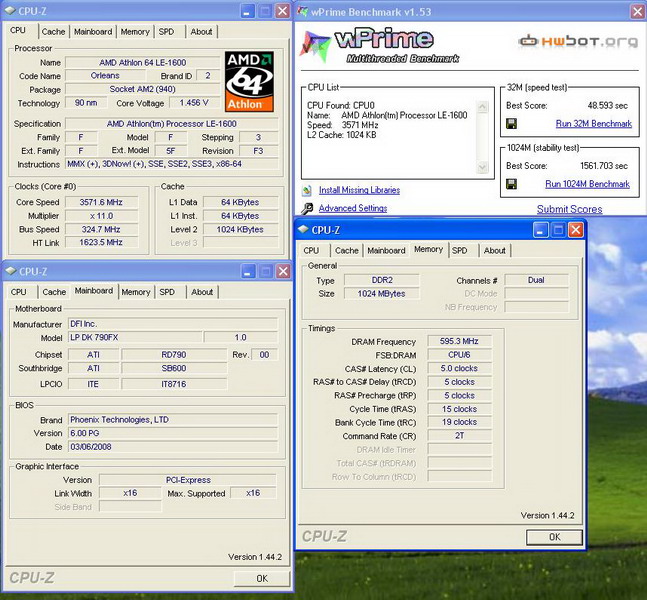Open Cache tab in top-left CPU-Z window

tap(53, 32)
